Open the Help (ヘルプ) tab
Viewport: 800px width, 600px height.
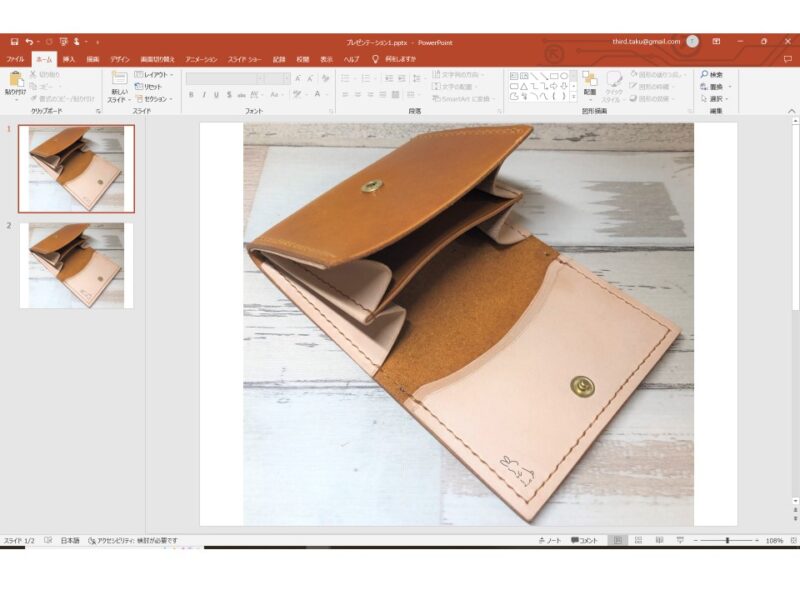pos(351,59)
